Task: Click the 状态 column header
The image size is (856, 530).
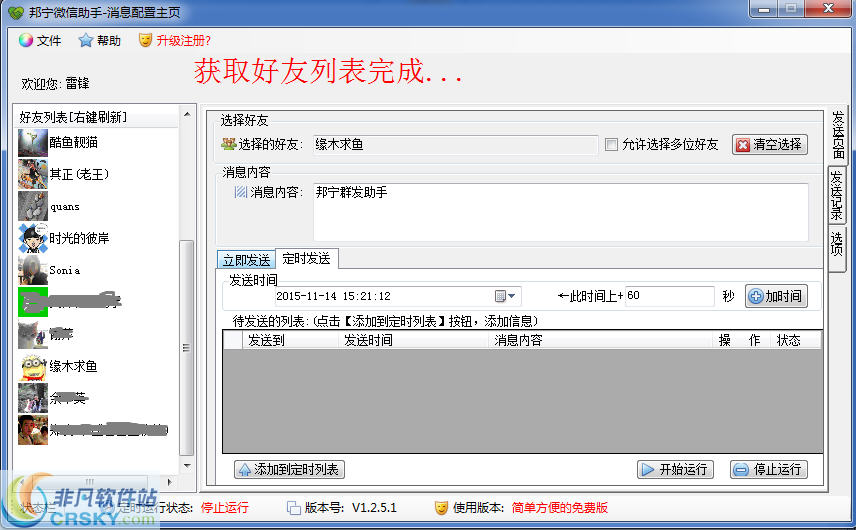Action: pyautogui.click(x=795, y=341)
